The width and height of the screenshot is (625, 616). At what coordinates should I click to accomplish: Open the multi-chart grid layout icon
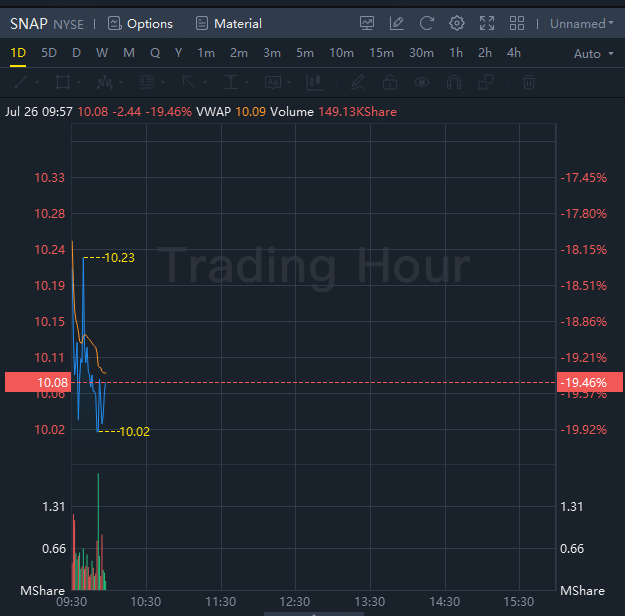click(x=517, y=23)
